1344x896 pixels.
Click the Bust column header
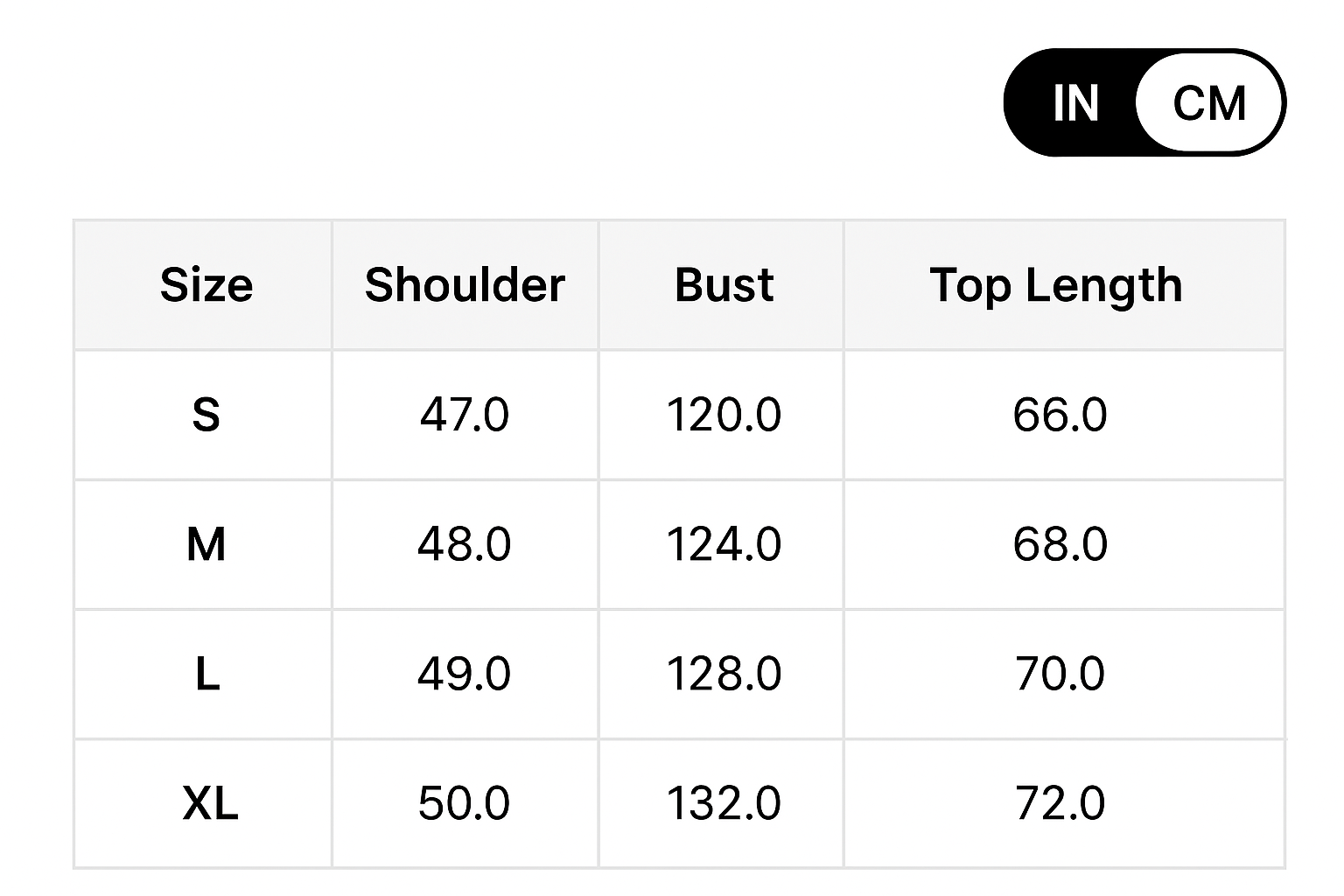pos(724,285)
